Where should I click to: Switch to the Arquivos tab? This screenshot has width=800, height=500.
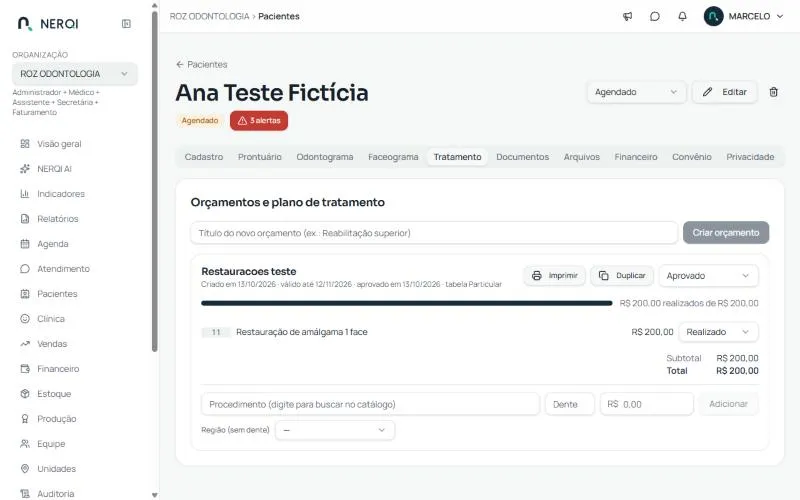[582, 157]
